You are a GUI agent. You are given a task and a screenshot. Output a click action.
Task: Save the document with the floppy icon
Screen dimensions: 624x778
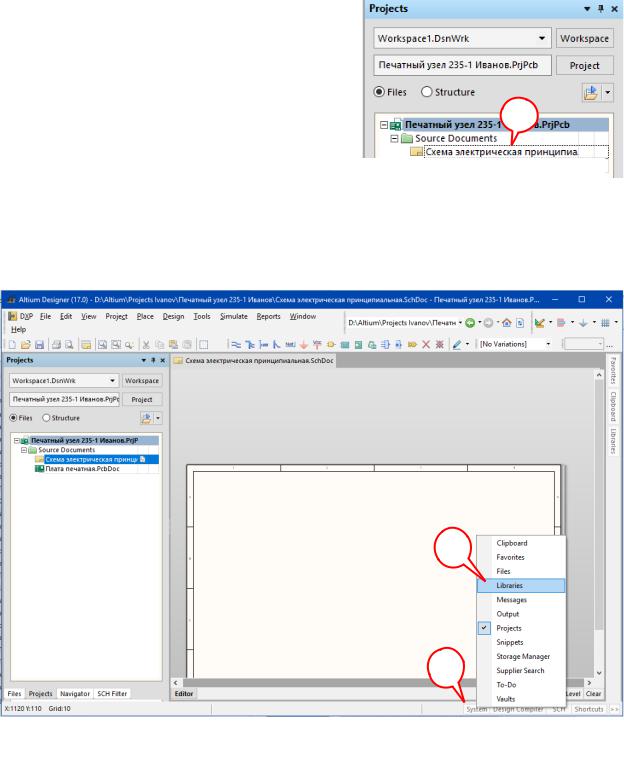40,344
